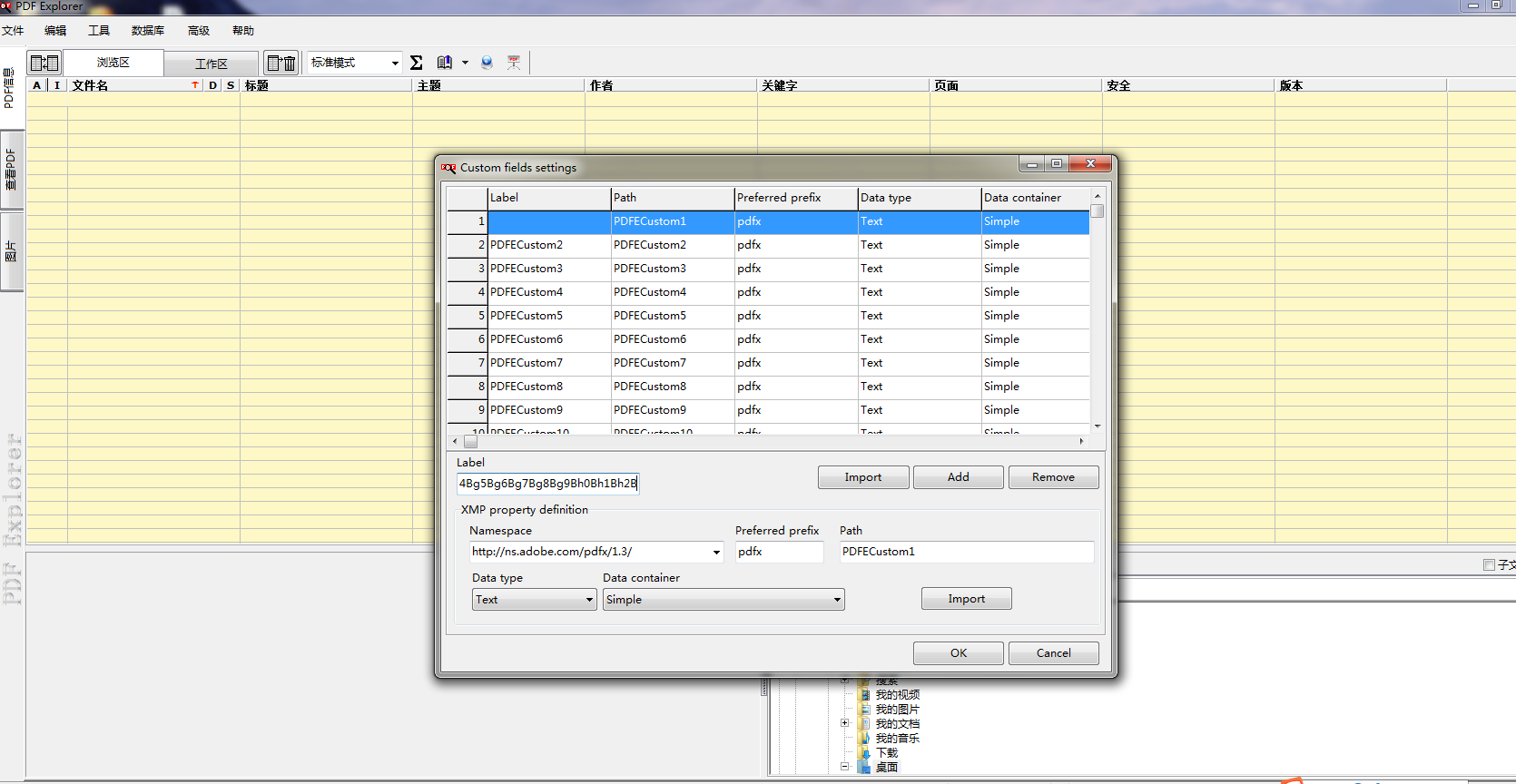Viewport: 1516px width, 784px height.
Task: Select the 我的音乐 folder icon
Action: coord(865,739)
